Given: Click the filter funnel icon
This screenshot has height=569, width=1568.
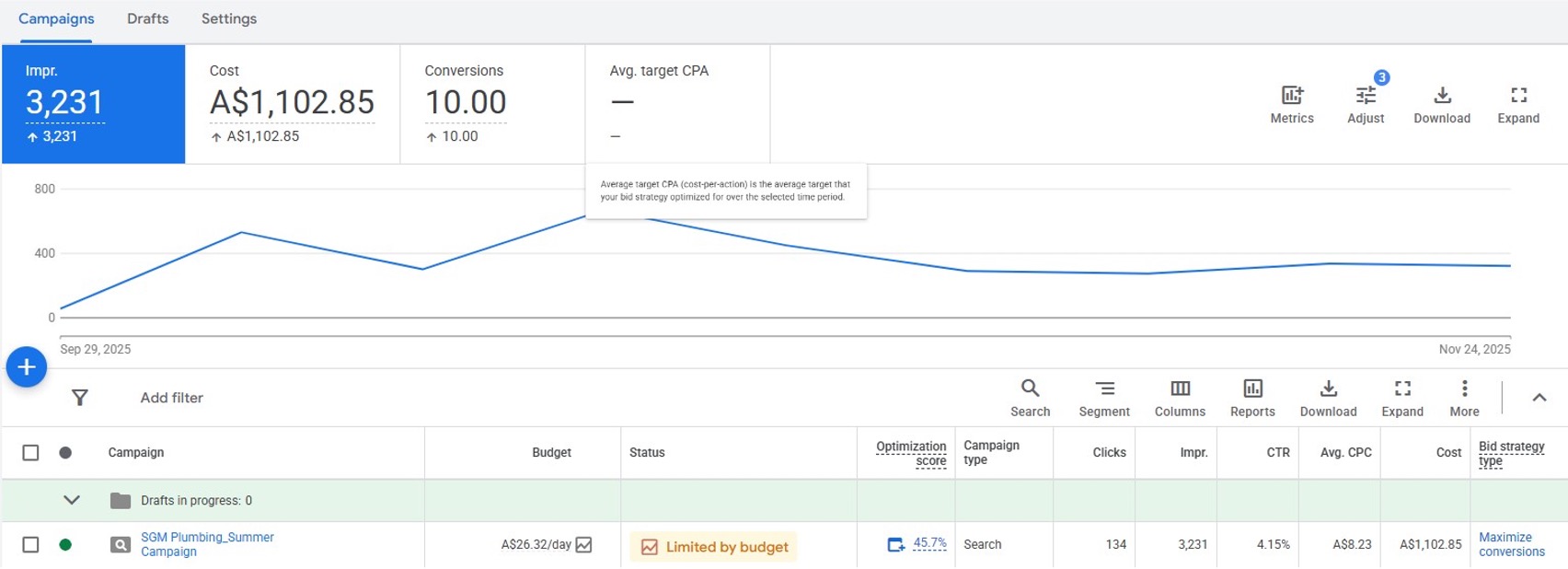Looking at the screenshot, I should click(x=80, y=398).
